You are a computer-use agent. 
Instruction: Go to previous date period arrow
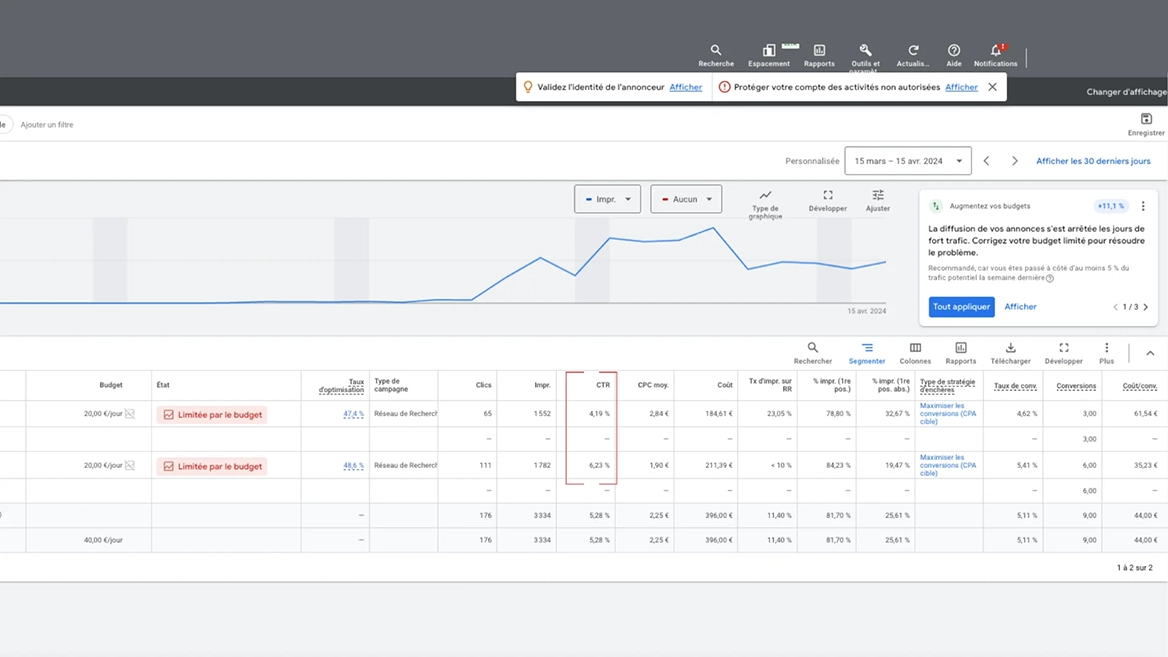(986, 161)
